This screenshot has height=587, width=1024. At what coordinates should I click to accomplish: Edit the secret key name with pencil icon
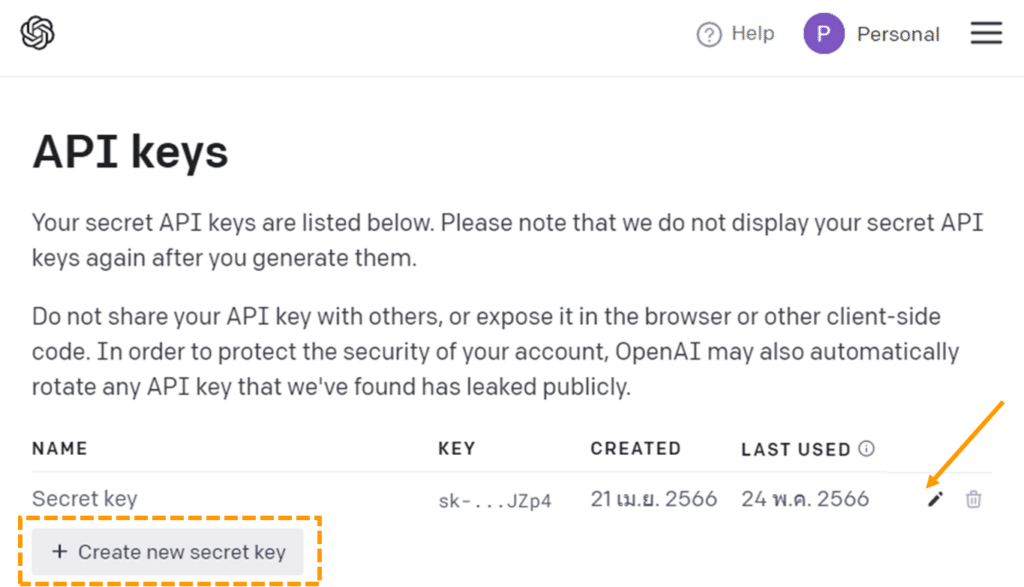935,499
